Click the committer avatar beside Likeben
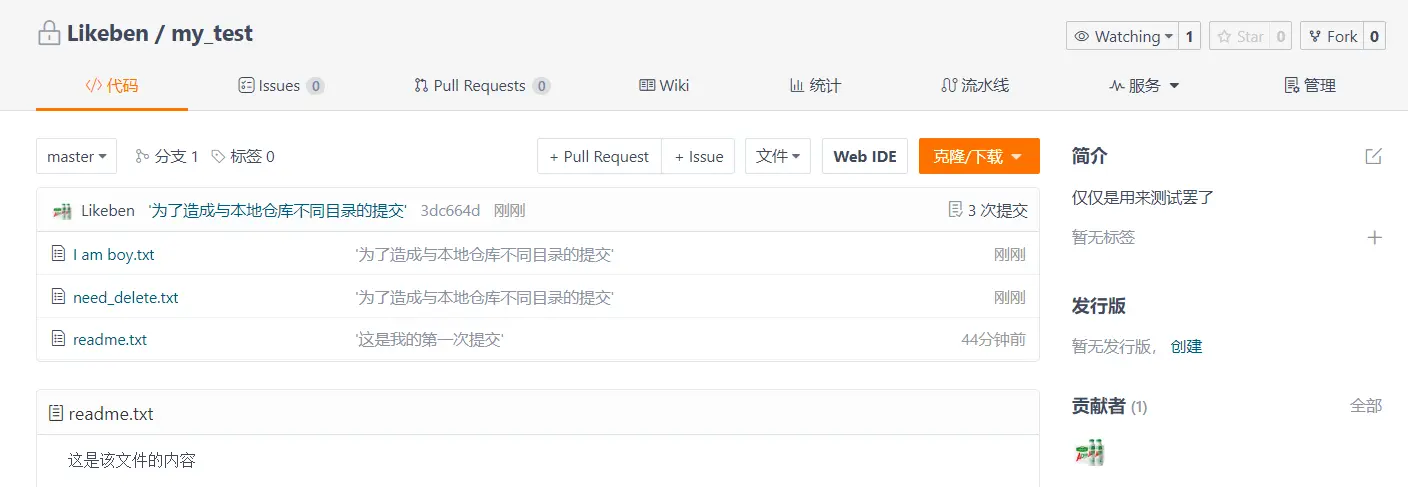This screenshot has height=487, width=1408. coord(63,210)
